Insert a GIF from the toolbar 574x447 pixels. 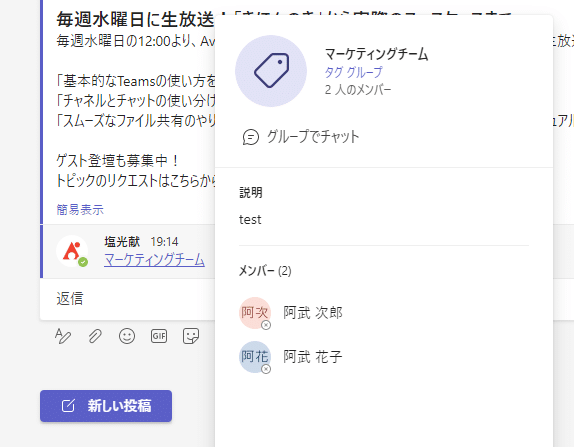point(159,336)
